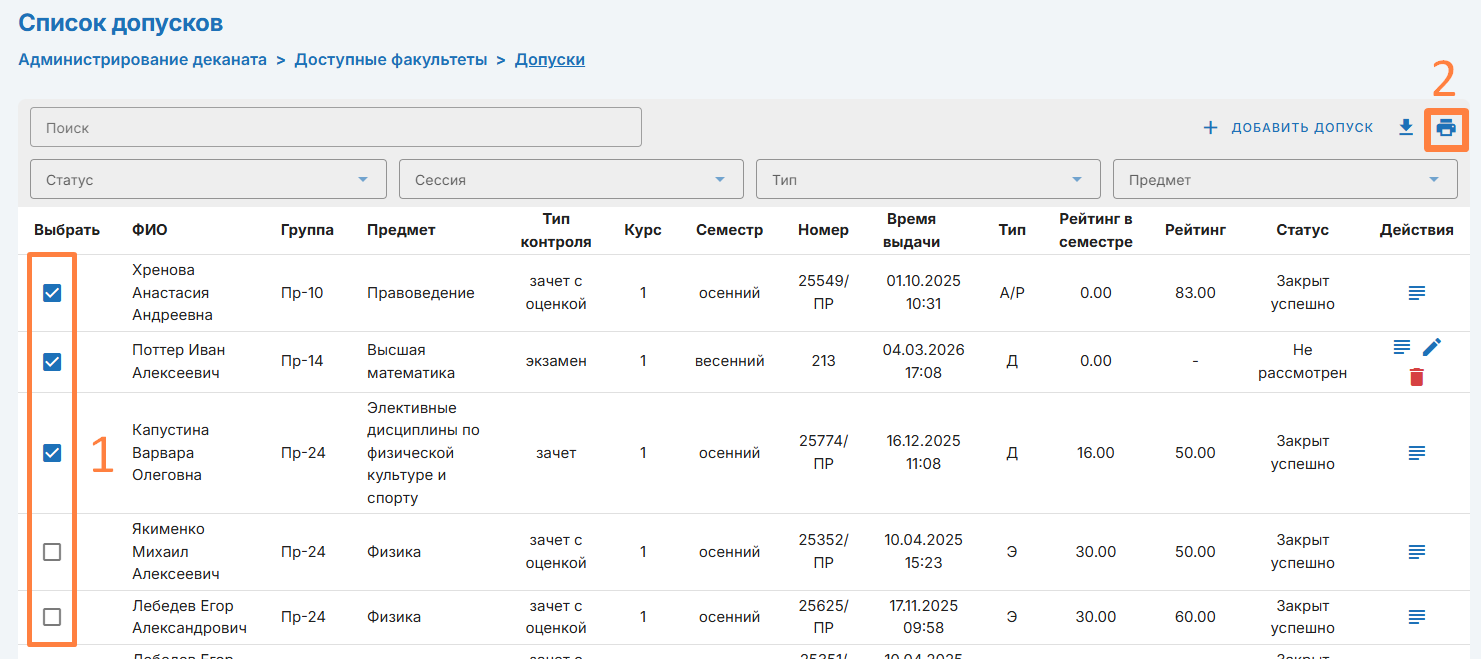The image size is (1481, 659).
Task: Uncheck the checkbox for Капустина Варвара Олеговна
Action: pyautogui.click(x=52, y=453)
